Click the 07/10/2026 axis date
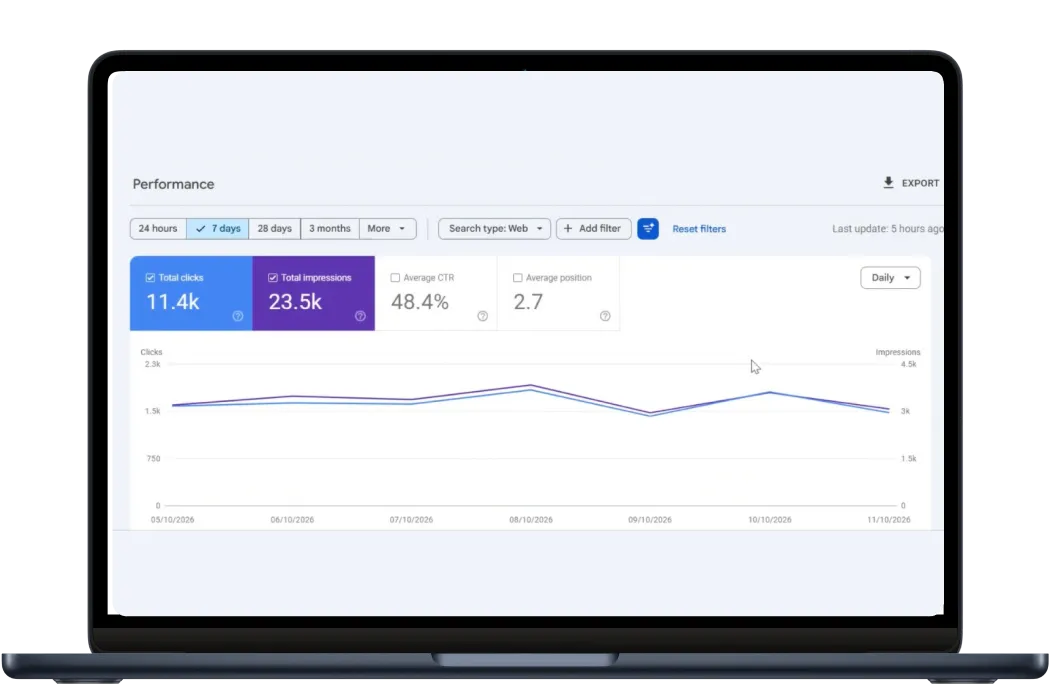The height and width of the screenshot is (686, 1052). pos(411,520)
